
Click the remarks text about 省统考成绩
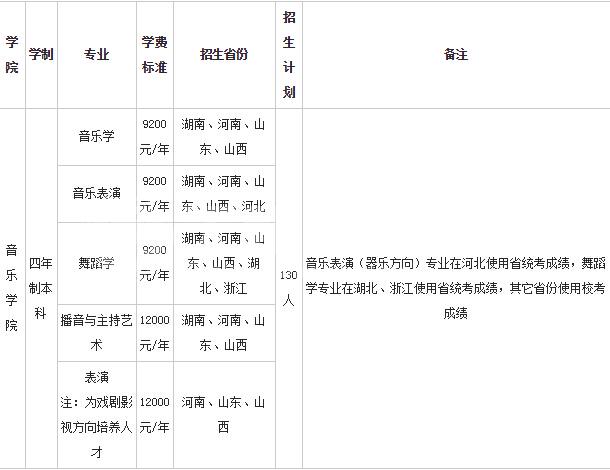pos(456,287)
